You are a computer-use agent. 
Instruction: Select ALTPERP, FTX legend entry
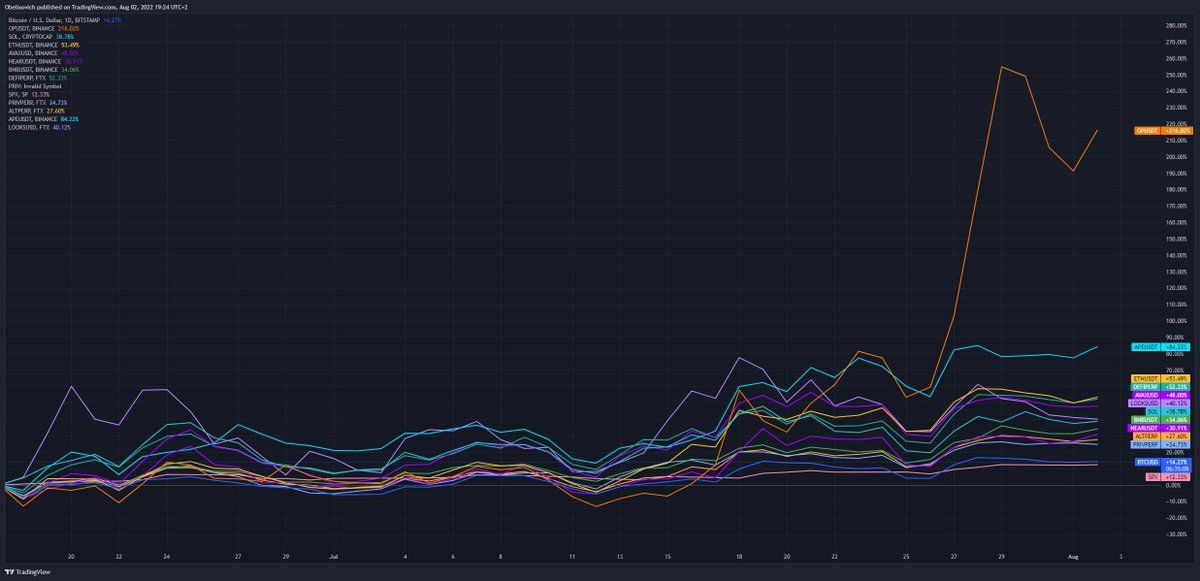coord(35,111)
